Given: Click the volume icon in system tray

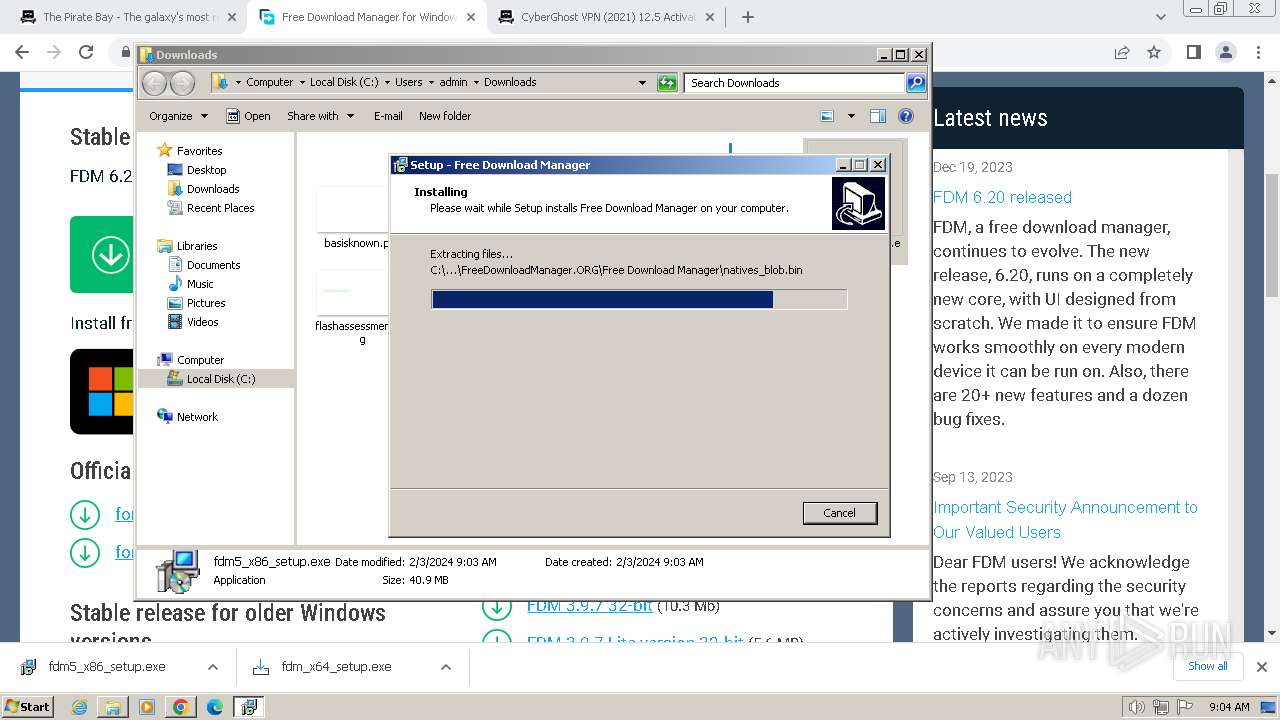Looking at the screenshot, I should [1136, 707].
